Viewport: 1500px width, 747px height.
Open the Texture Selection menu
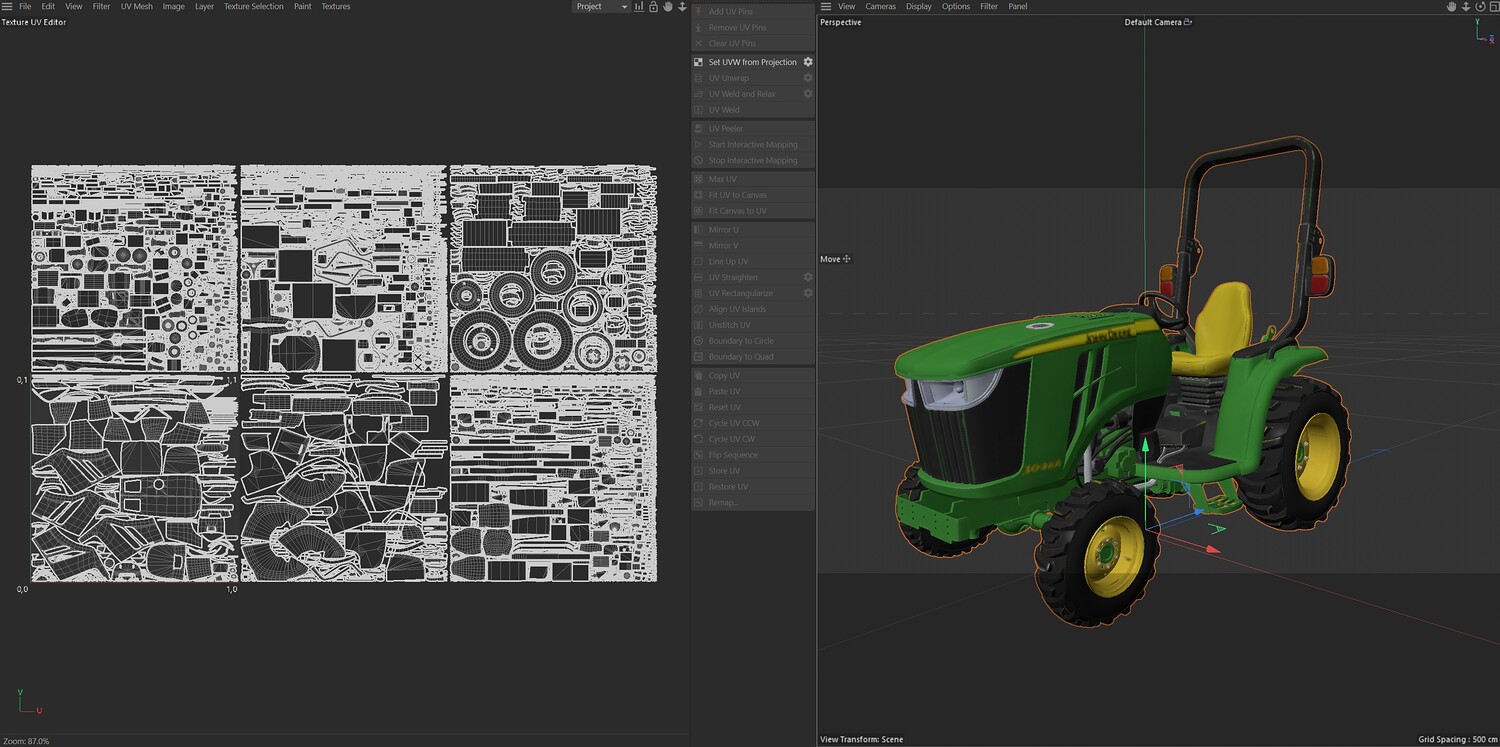tap(254, 6)
